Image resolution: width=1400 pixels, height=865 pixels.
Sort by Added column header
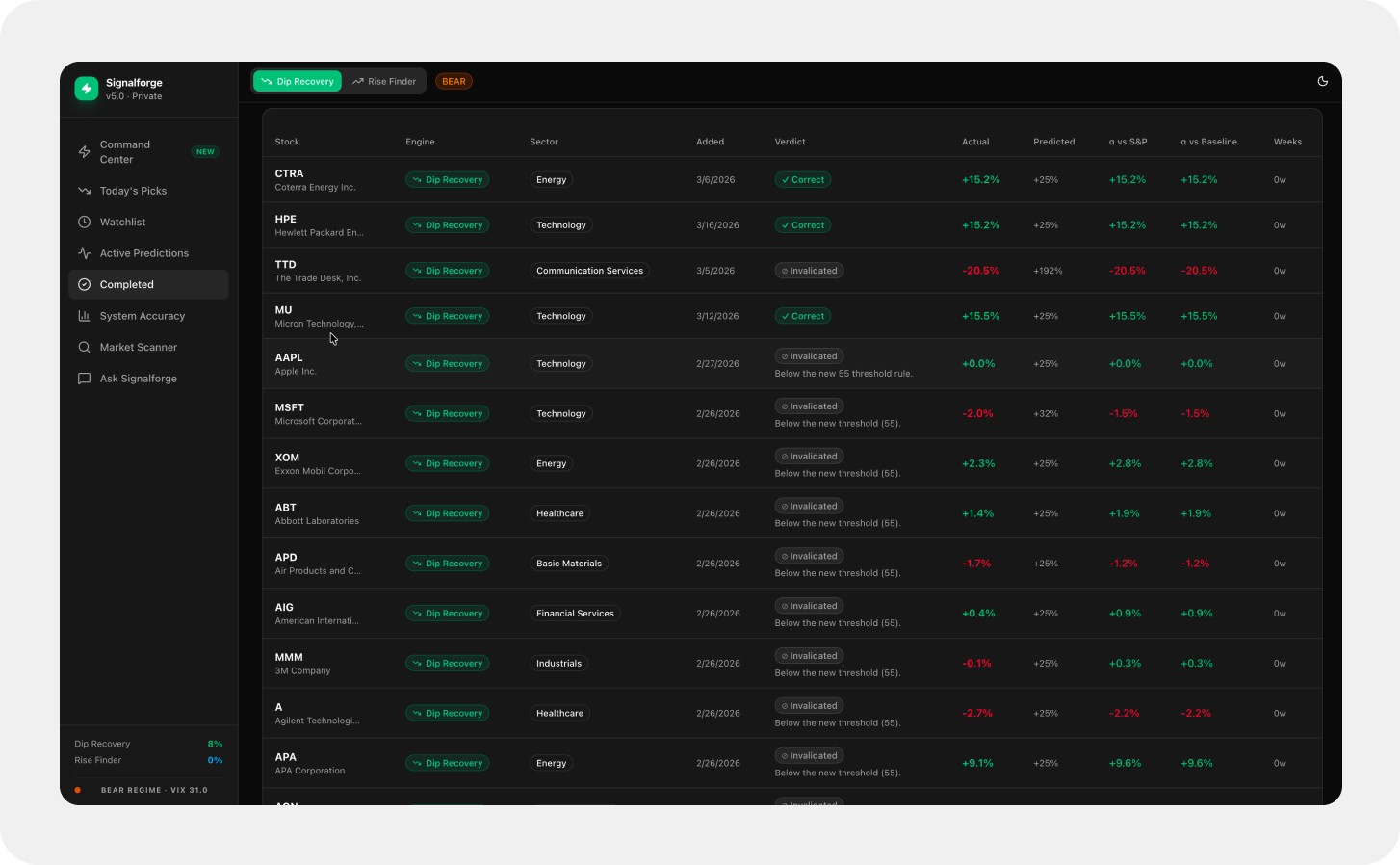coord(711,142)
